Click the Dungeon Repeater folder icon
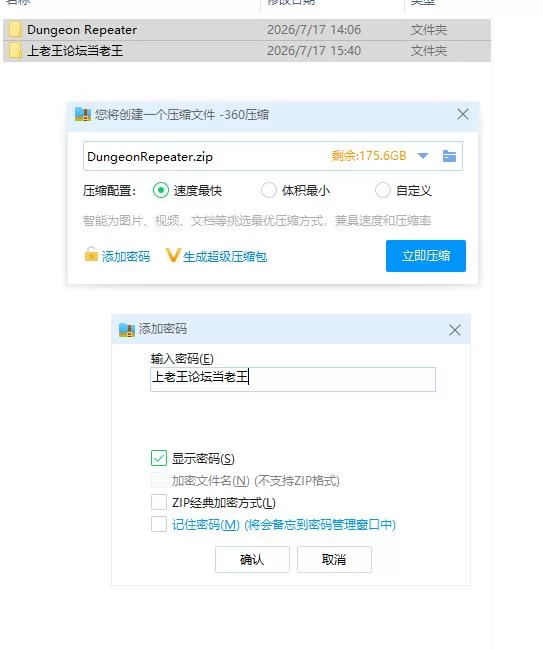This screenshot has height=650, width=543. (x=15, y=30)
